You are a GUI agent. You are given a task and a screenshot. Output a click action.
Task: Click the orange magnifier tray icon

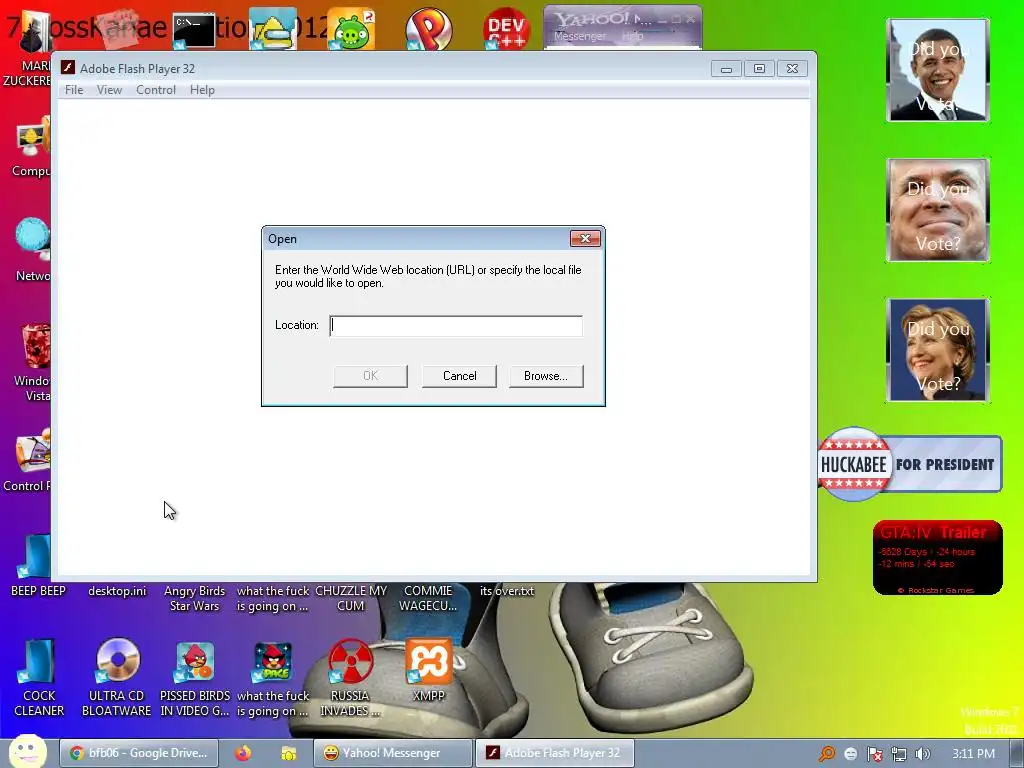pos(827,754)
